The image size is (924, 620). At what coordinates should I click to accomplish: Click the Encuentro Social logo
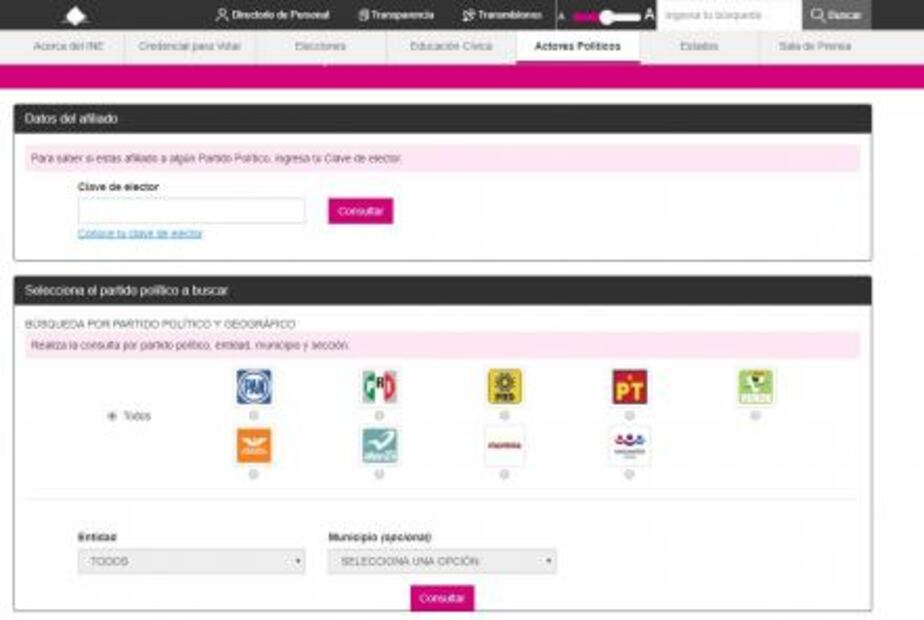click(629, 446)
